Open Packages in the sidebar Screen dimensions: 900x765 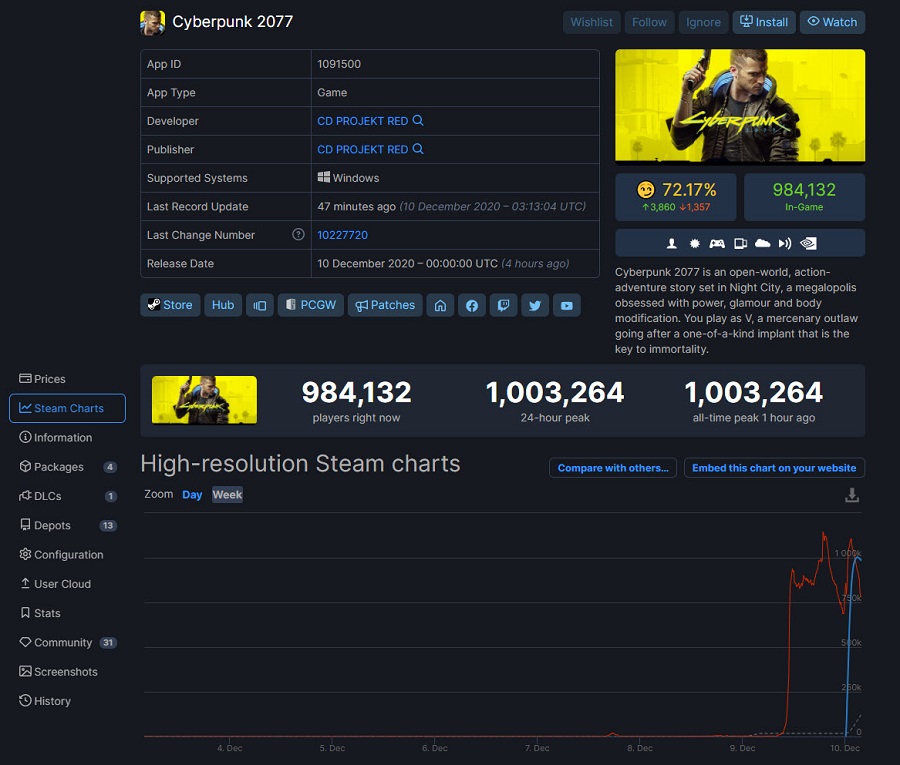click(x=68, y=467)
